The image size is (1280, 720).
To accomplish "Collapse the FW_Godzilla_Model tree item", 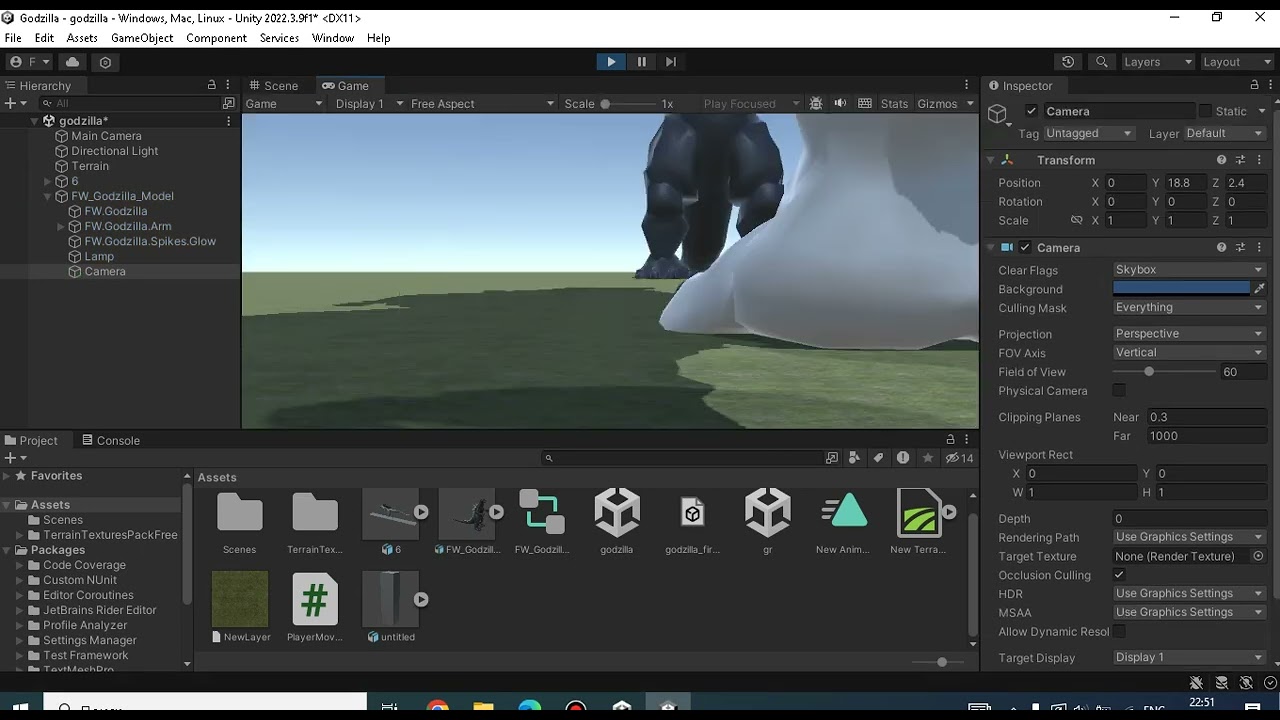I will [47, 196].
